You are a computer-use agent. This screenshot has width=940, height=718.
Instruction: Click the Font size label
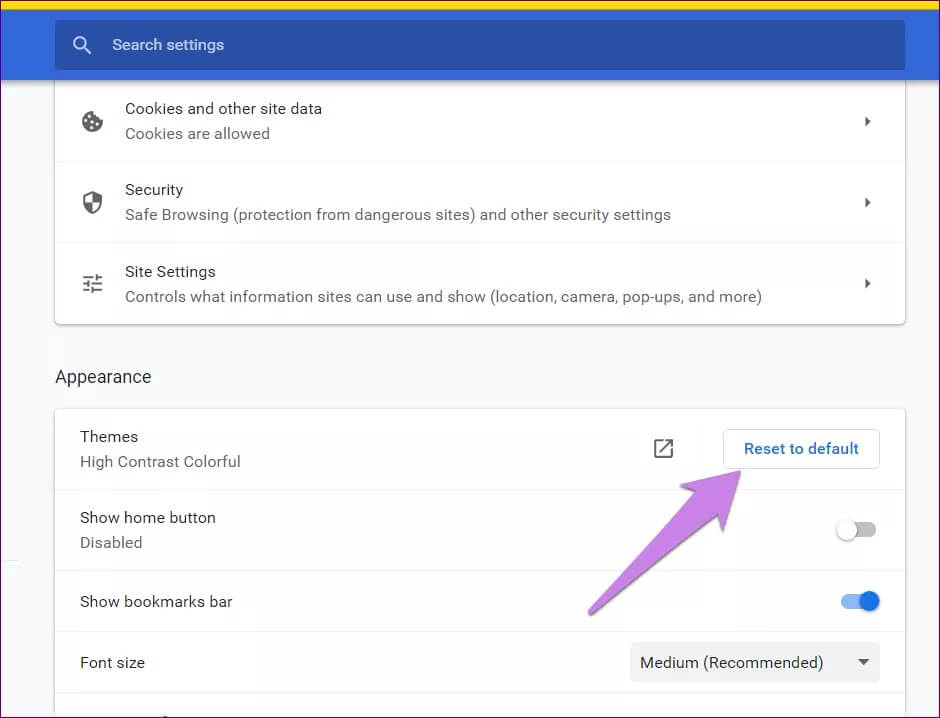pyautogui.click(x=112, y=663)
